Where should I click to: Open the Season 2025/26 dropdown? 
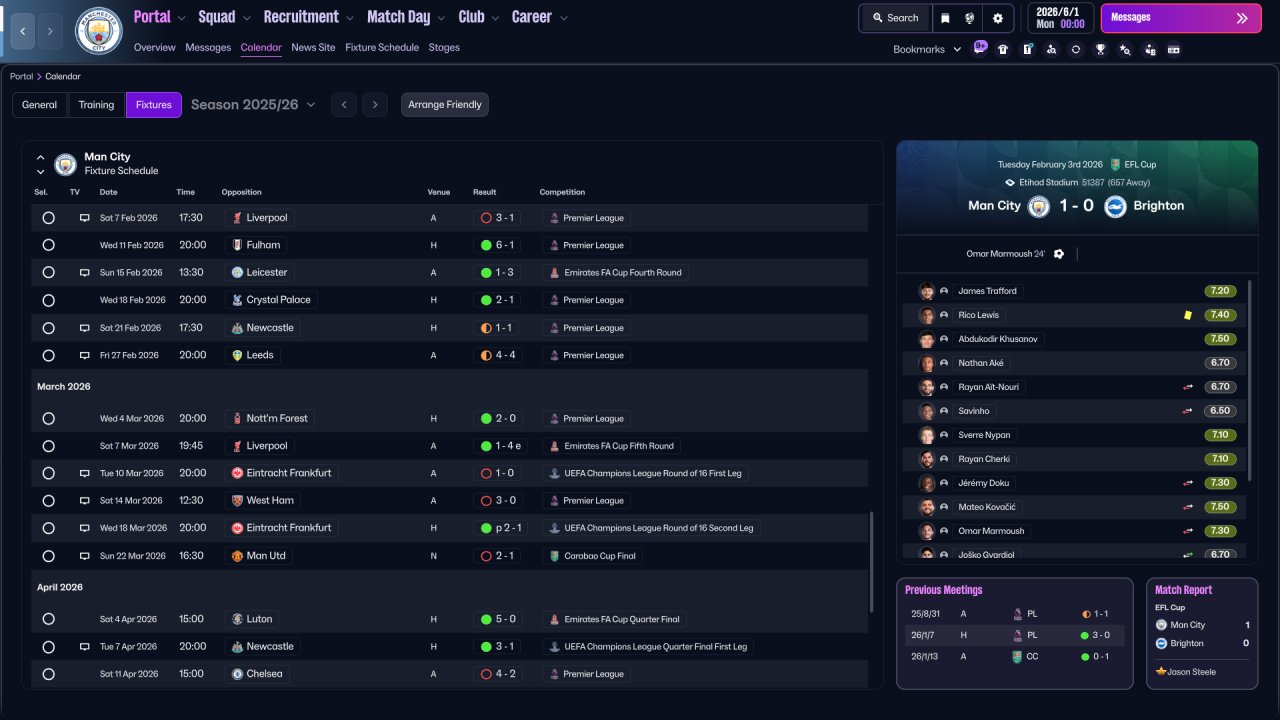point(253,105)
